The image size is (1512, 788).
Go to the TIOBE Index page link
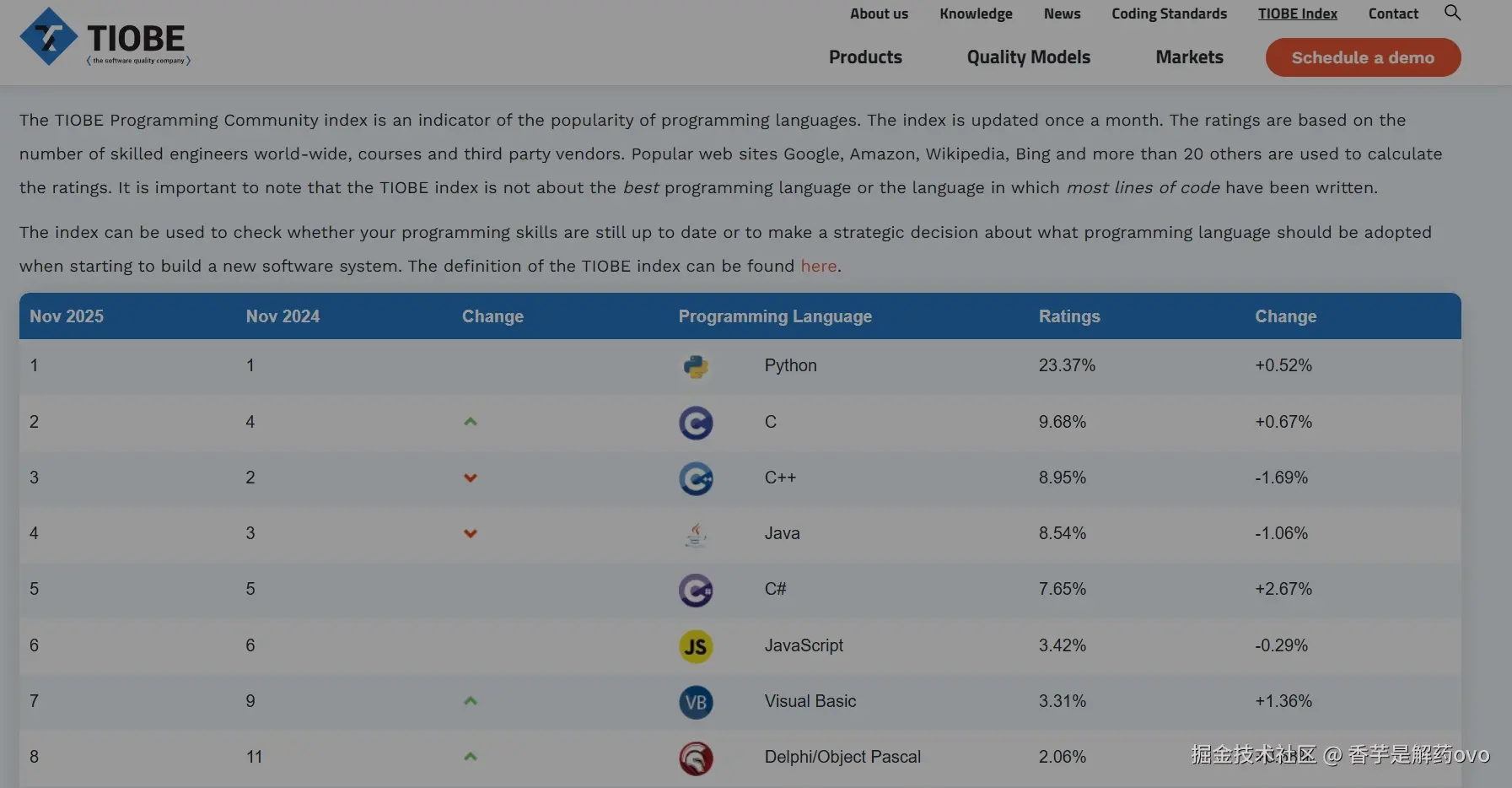click(x=1297, y=13)
